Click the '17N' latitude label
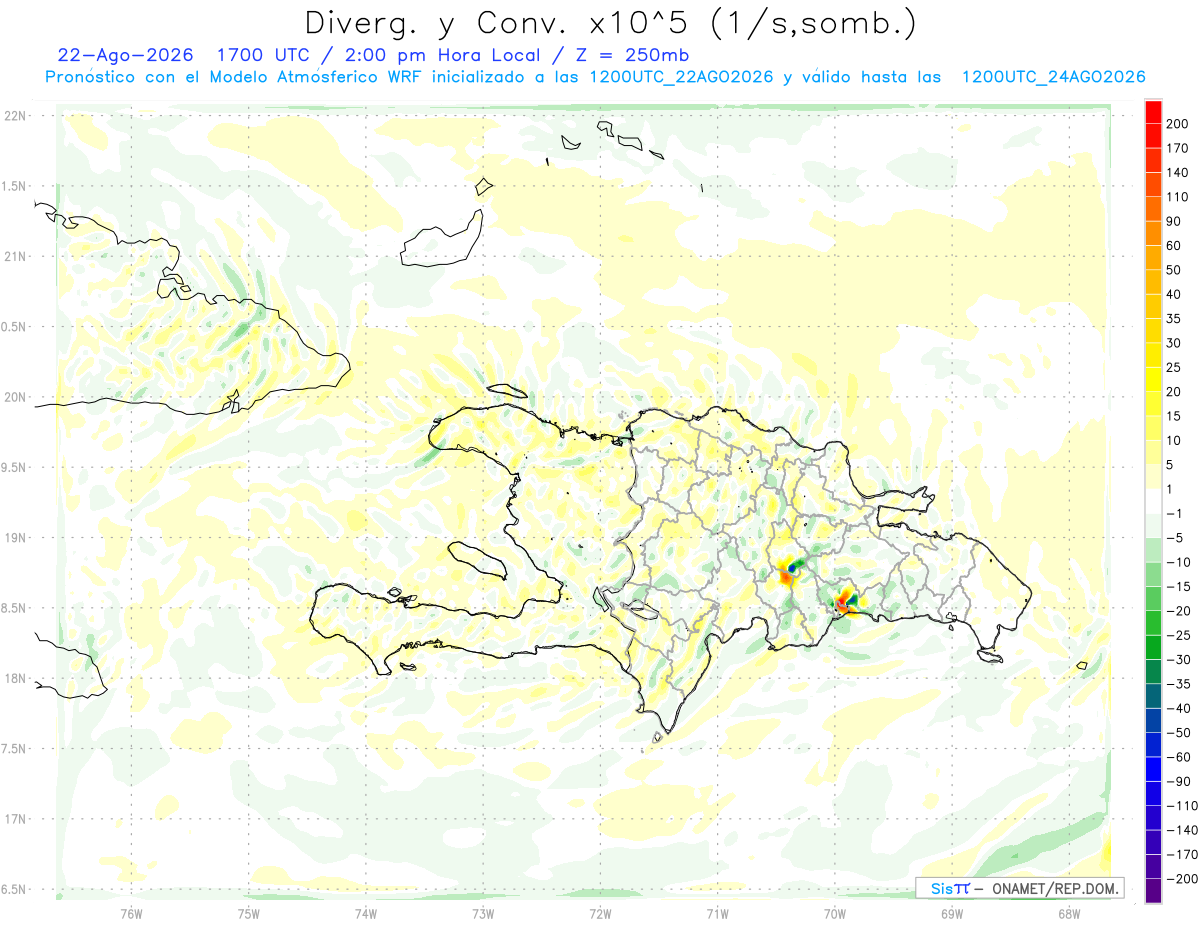The image size is (1200, 927). [14, 819]
